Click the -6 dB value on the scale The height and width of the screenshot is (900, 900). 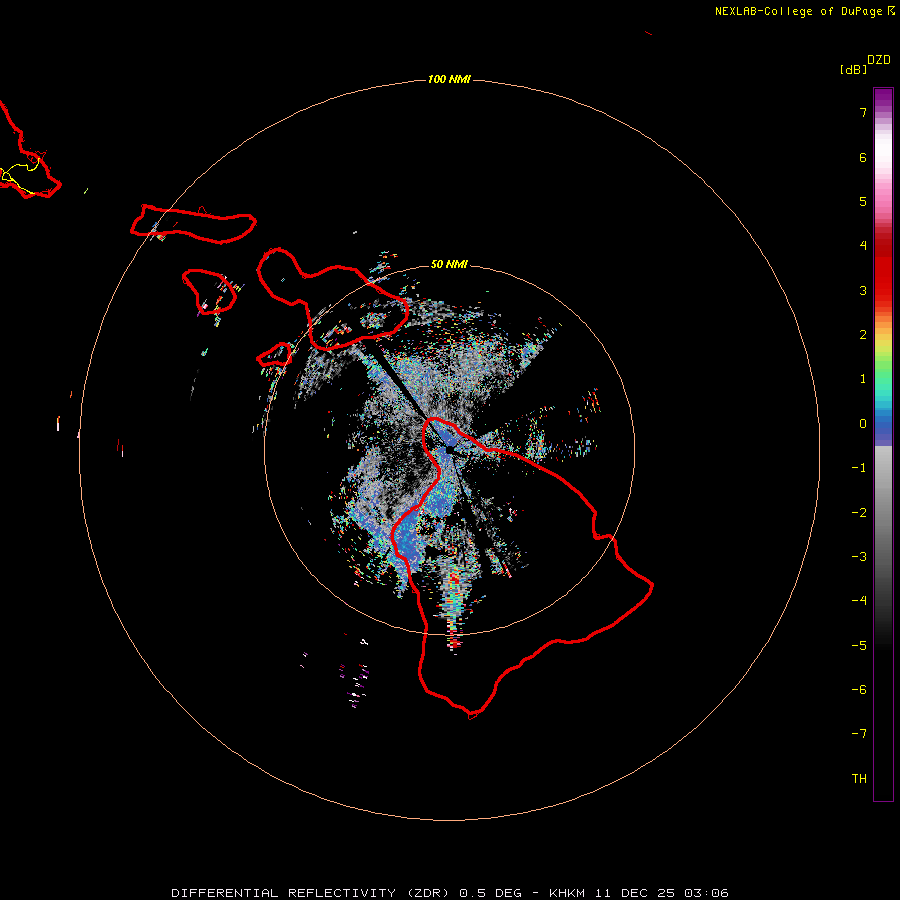point(859,690)
